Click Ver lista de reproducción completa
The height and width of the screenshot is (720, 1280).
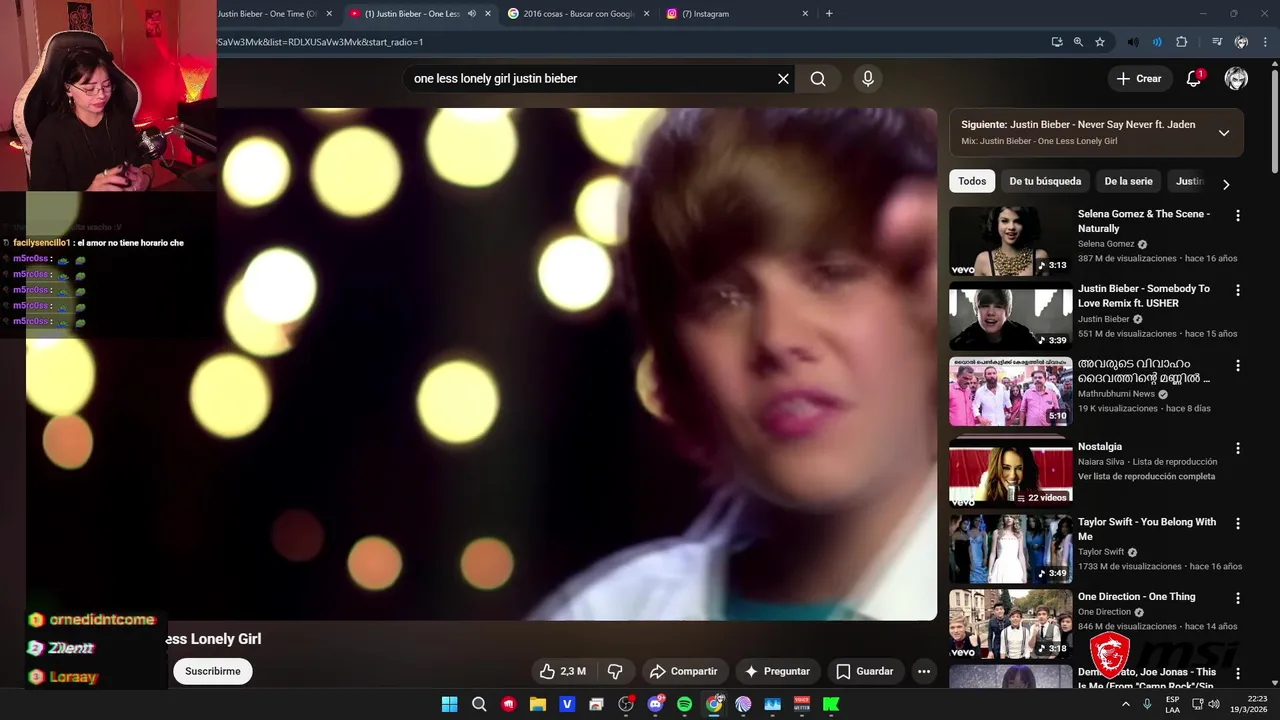(1146, 477)
